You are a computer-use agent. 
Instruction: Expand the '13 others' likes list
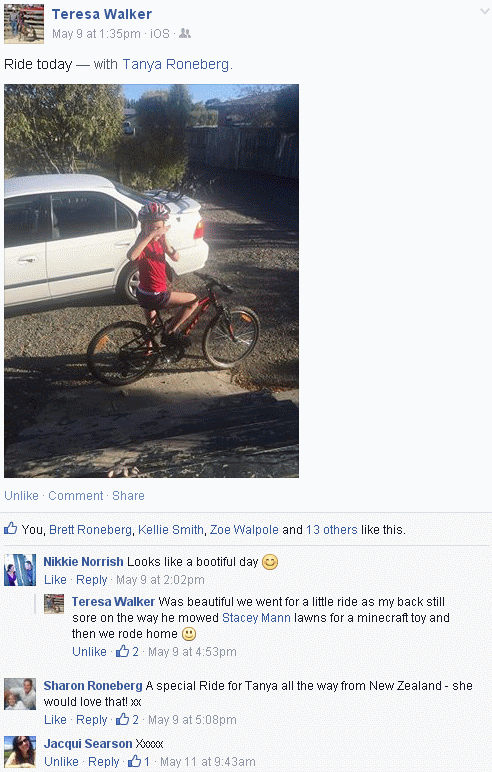pyautogui.click(x=331, y=530)
